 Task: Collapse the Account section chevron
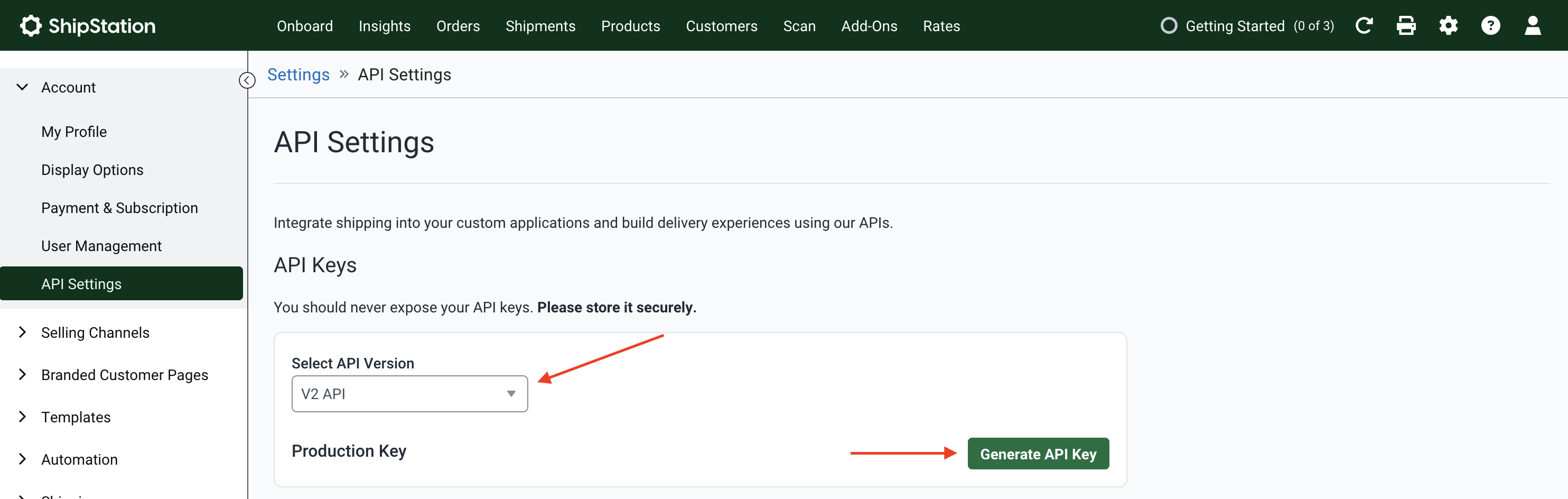(23, 87)
